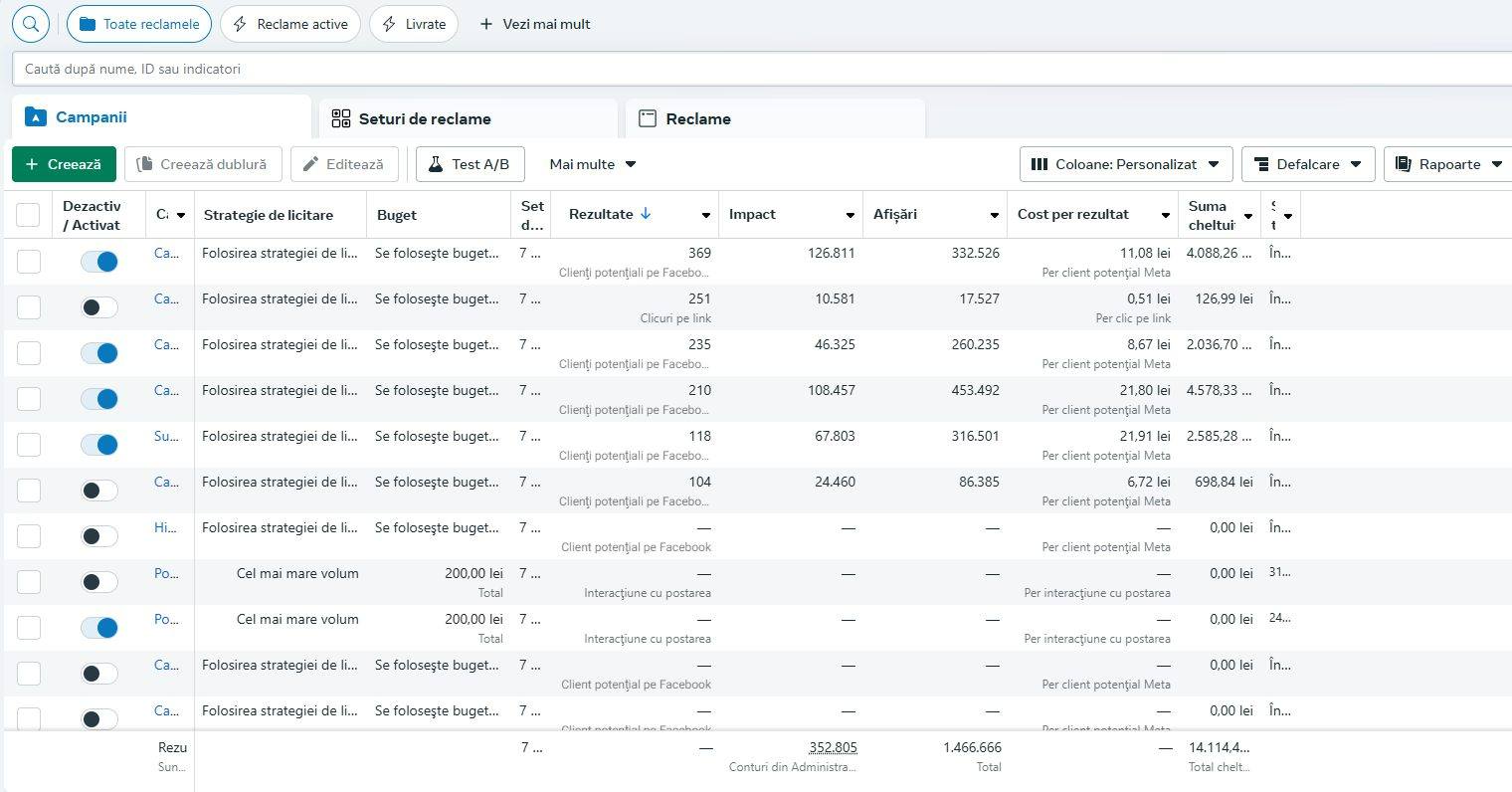Viewport: 1512px width, 792px height.
Task: Open the Impact column dropdown arrow
Action: tap(850, 215)
